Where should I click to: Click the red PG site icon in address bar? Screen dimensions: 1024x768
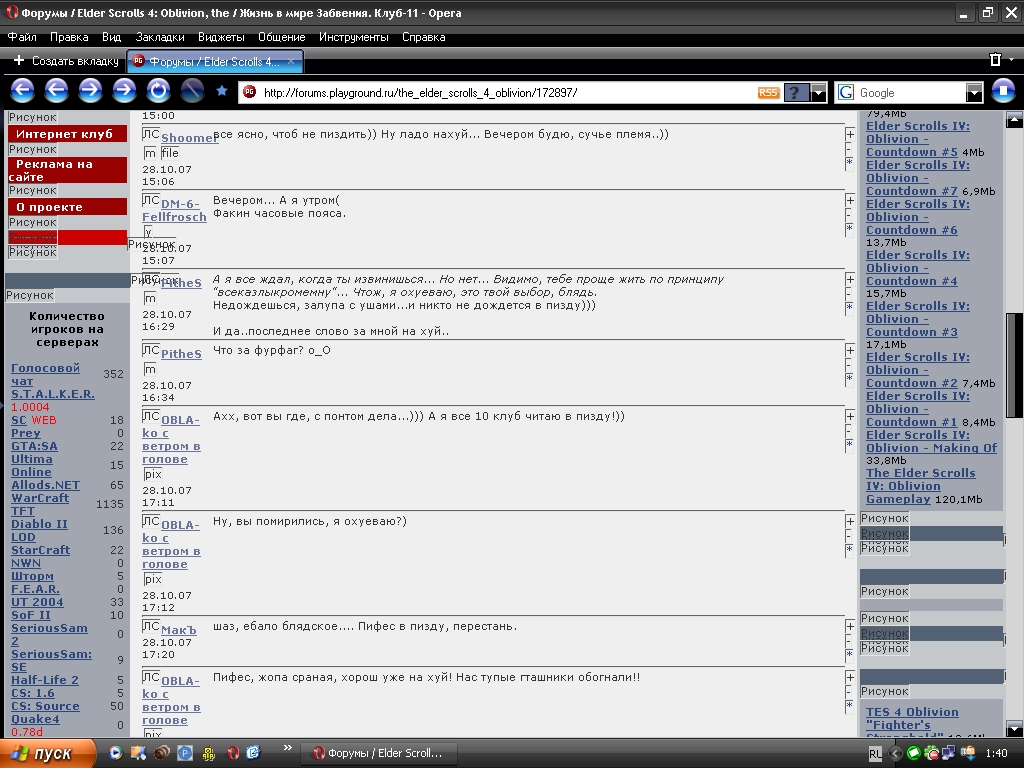[x=249, y=92]
